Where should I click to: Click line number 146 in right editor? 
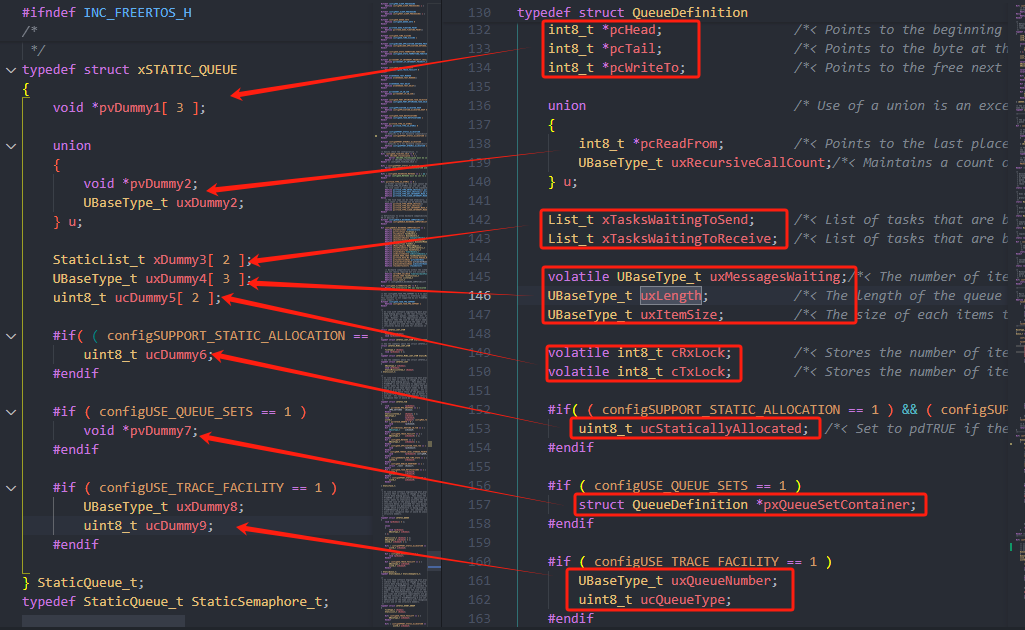pyautogui.click(x=479, y=296)
